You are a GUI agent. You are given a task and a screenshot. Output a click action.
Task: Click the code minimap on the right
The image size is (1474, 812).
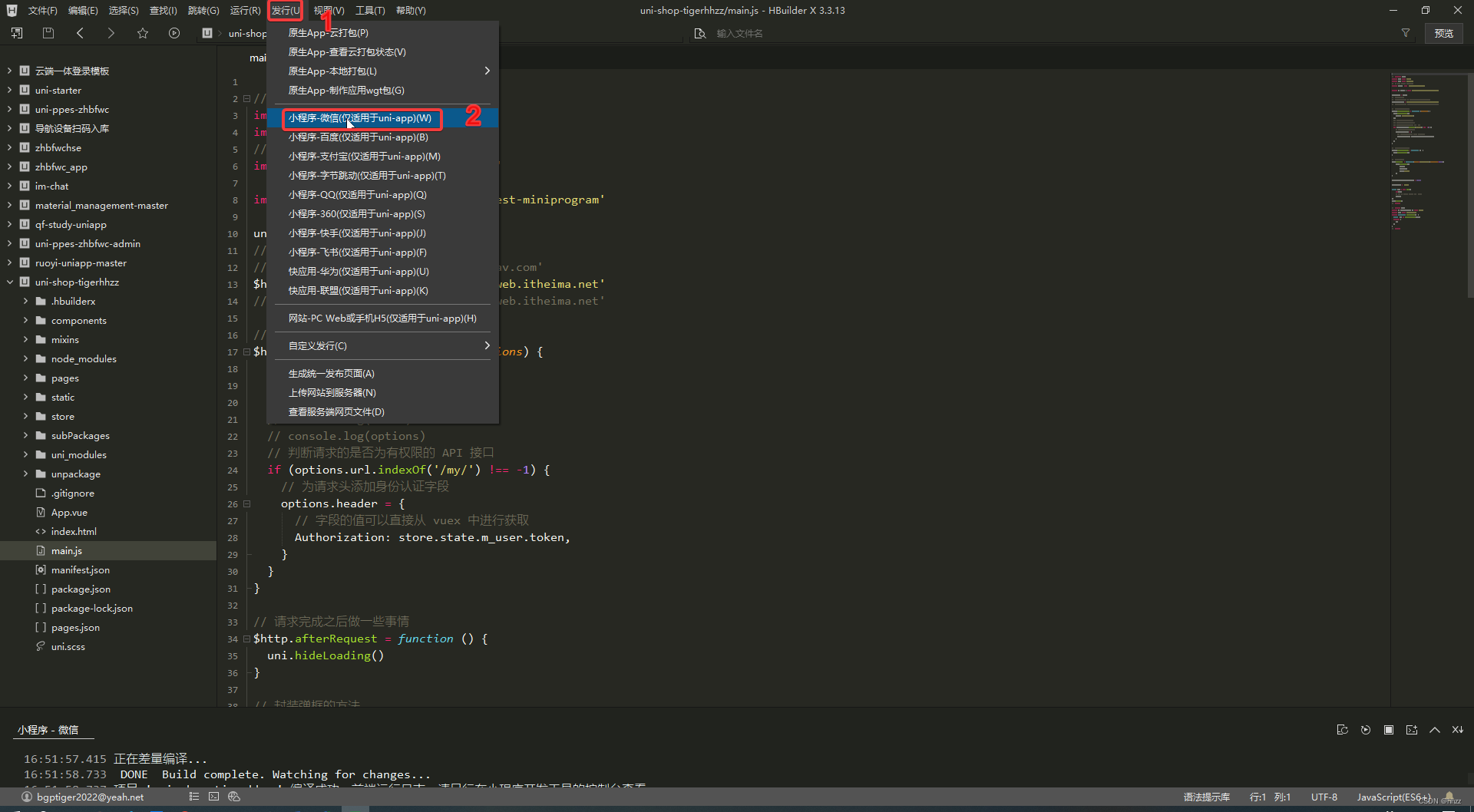1427,153
